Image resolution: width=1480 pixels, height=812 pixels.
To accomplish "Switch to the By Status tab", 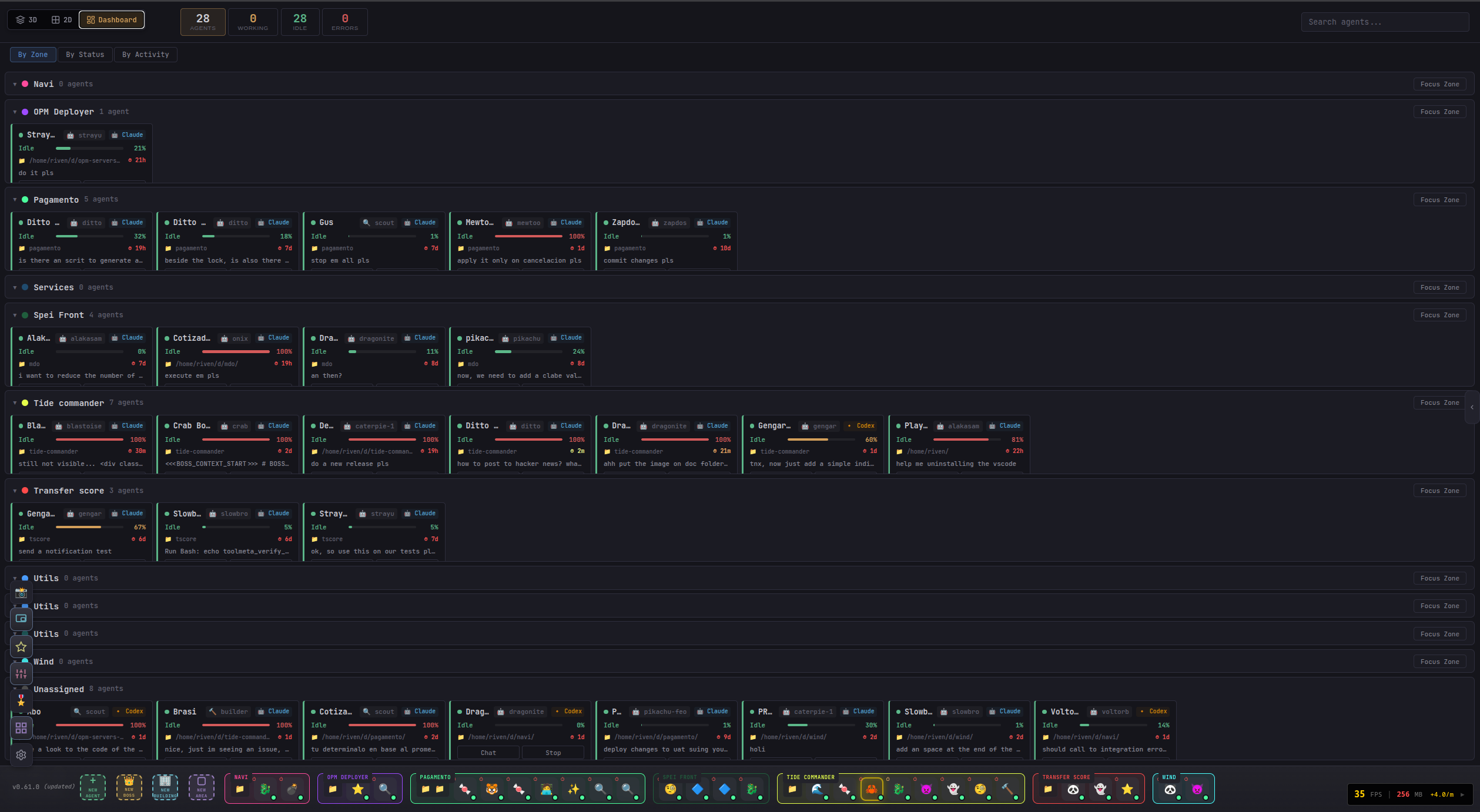I will (x=85, y=54).
